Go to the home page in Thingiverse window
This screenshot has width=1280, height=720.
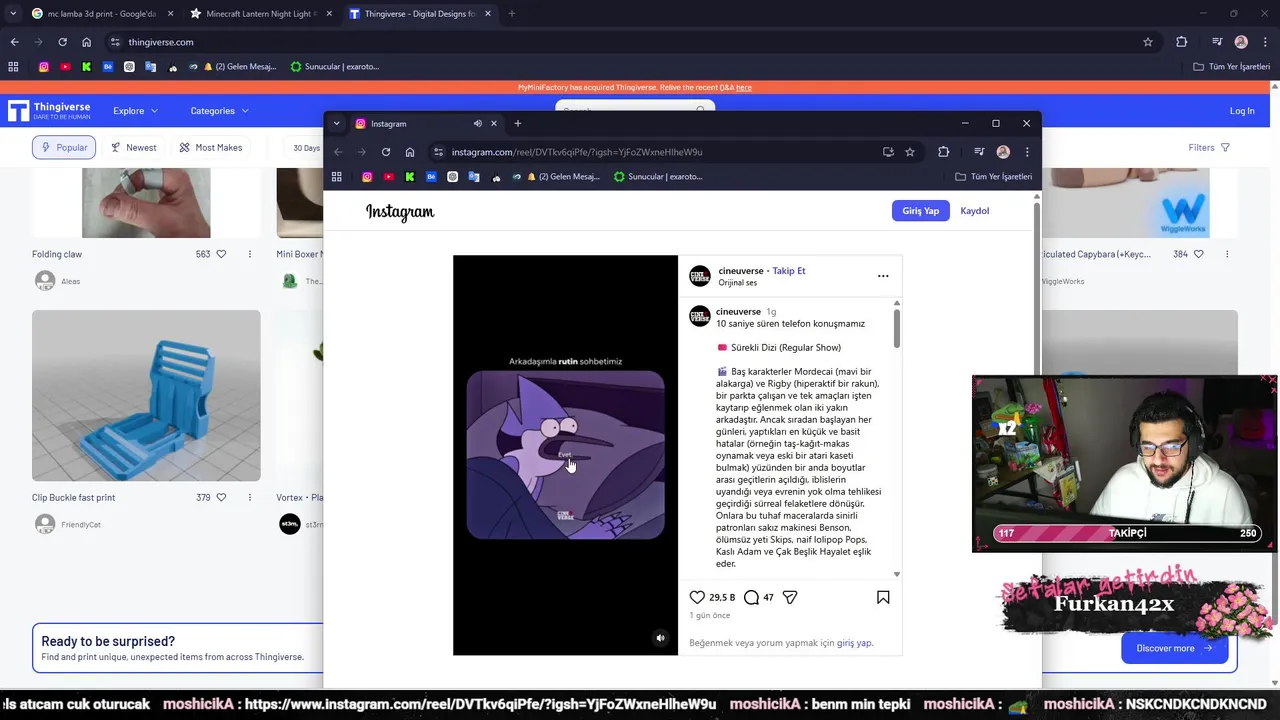86,42
